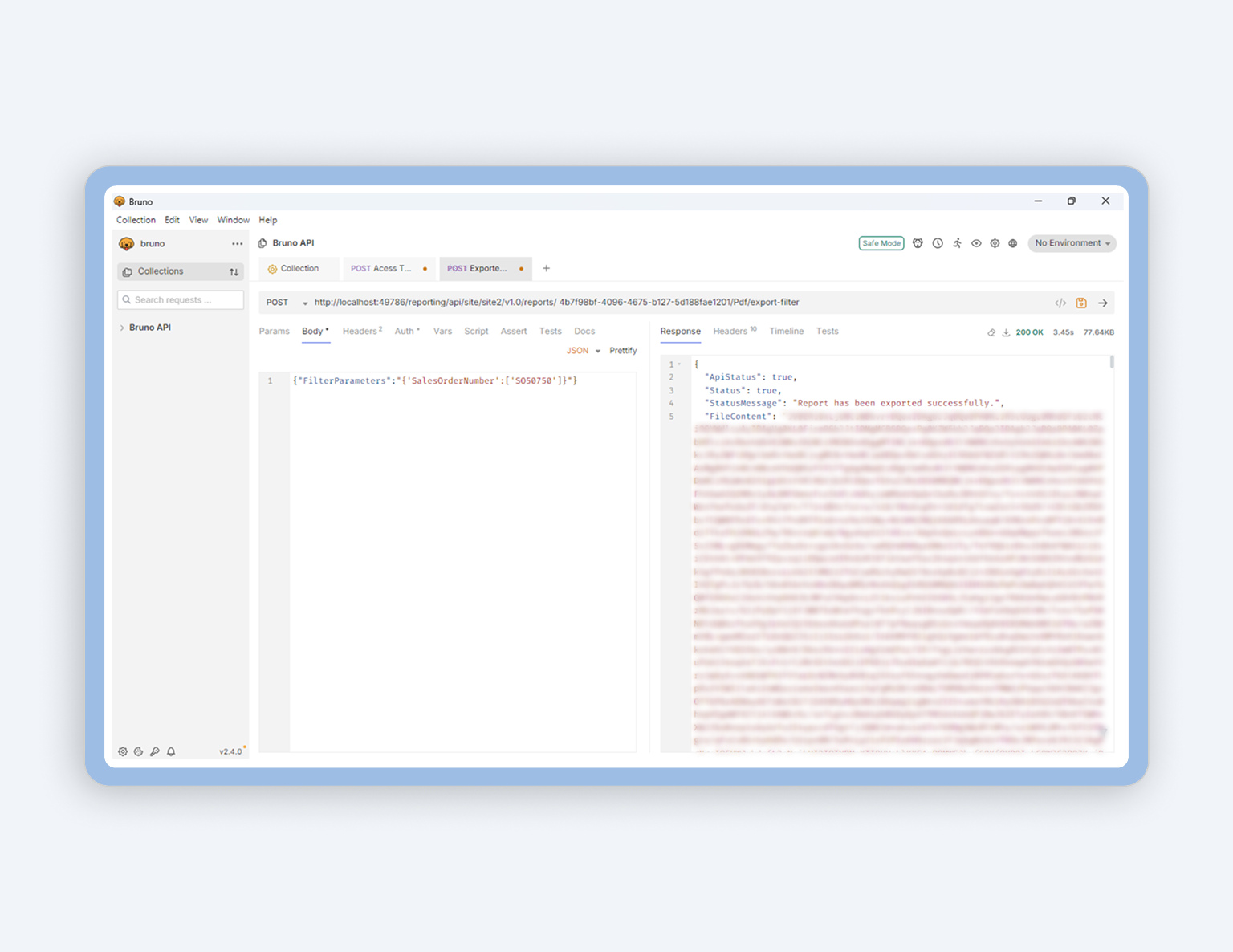The image size is (1233, 952).
Task: Open collection settings gear near environment selector
Action: [x=995, y=243]
